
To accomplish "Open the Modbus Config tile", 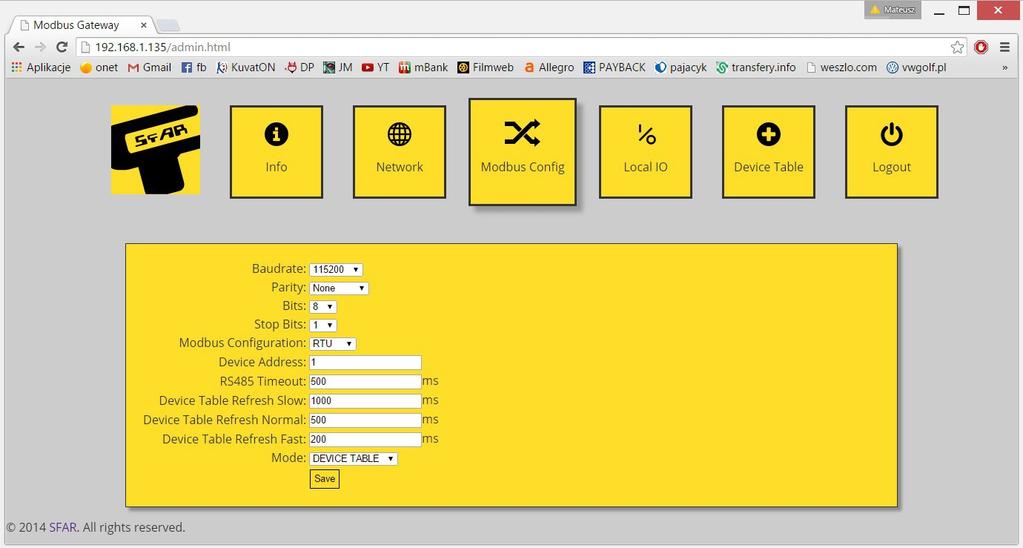I will tap(522, 152).
